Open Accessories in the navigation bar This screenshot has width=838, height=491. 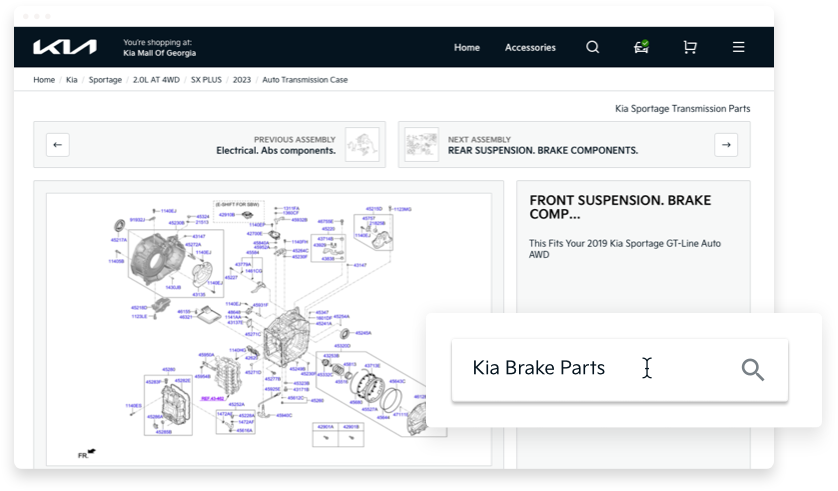point(530,48)
